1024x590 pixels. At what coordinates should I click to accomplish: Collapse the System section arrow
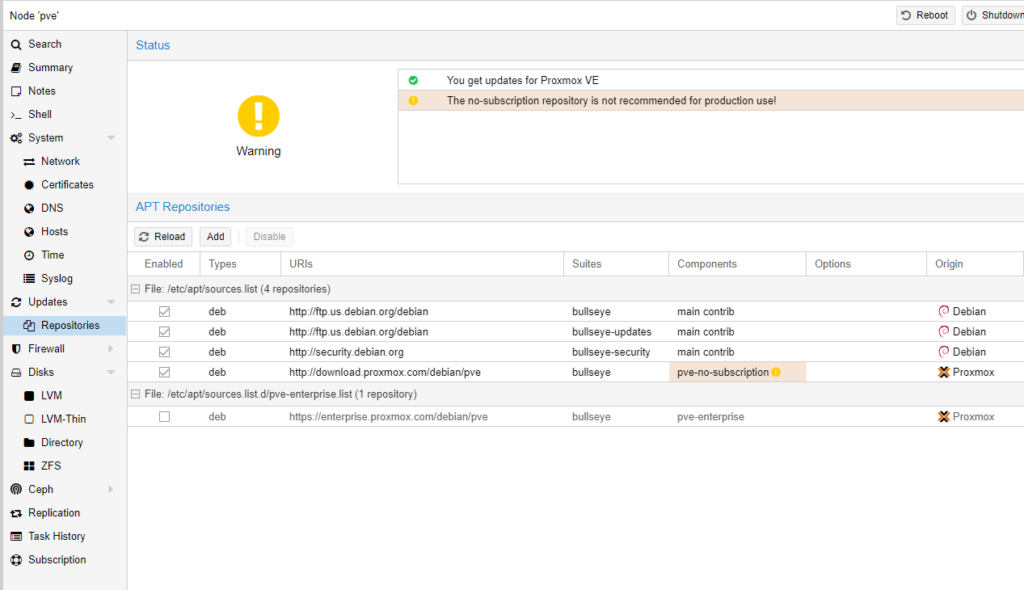[x=111, y=138]
